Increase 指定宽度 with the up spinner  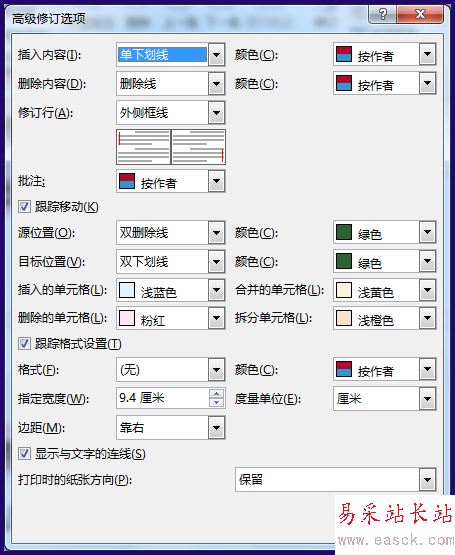click(216, 393)
